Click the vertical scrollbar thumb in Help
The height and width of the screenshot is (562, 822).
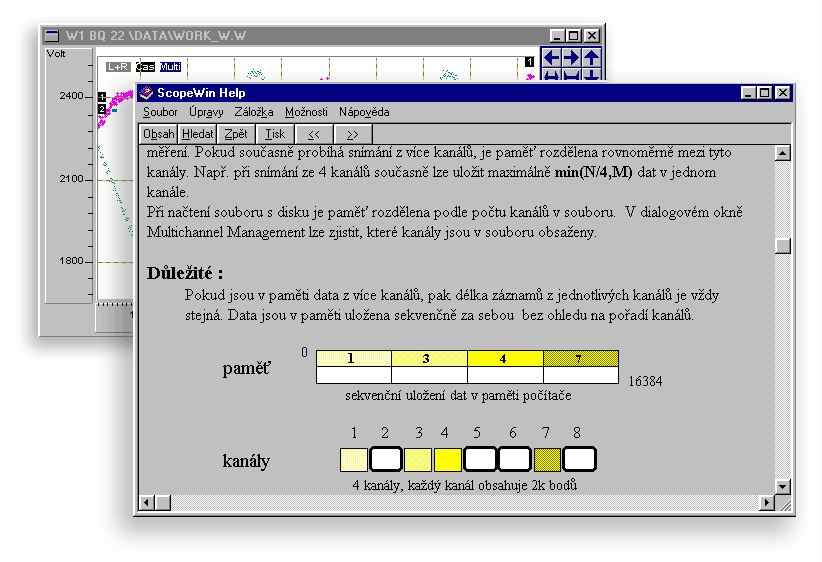coord(783,246)
